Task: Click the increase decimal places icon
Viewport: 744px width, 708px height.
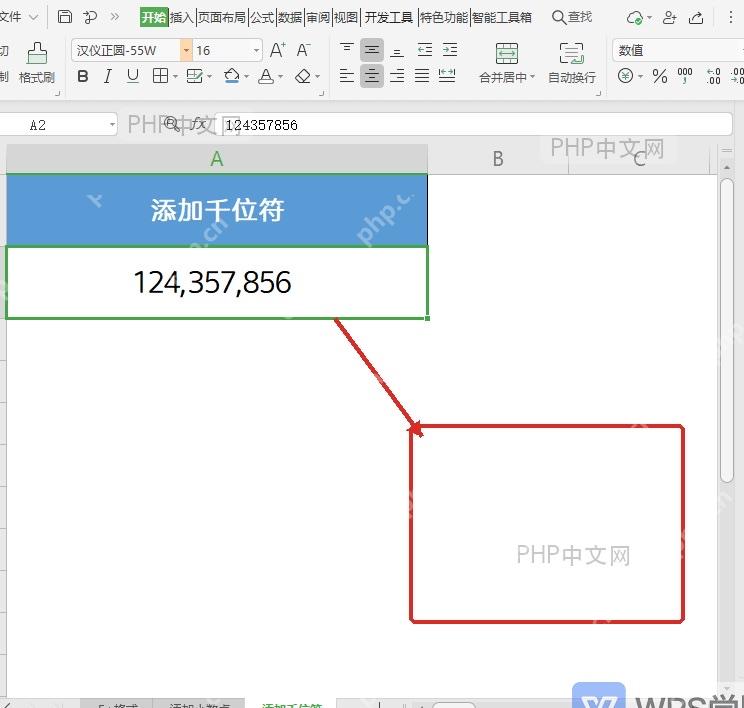Action: [713, 76]
